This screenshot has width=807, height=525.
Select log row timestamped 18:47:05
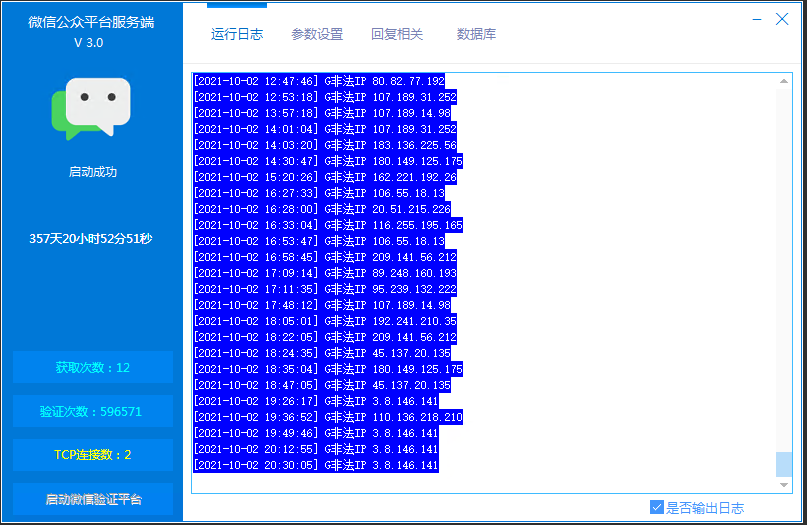tap(322, 384)
